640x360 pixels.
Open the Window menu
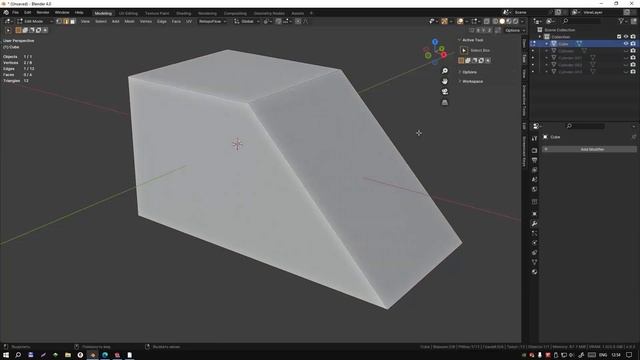(62, 13)
